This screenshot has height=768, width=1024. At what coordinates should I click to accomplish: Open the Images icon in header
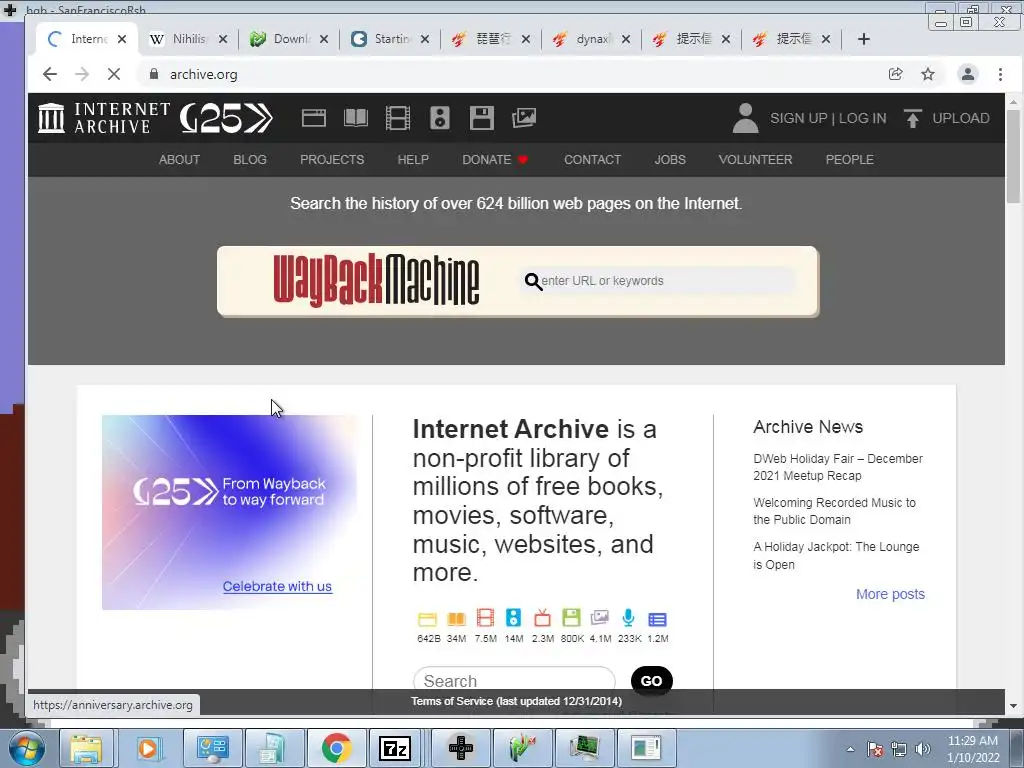click(x=524, y=118)
